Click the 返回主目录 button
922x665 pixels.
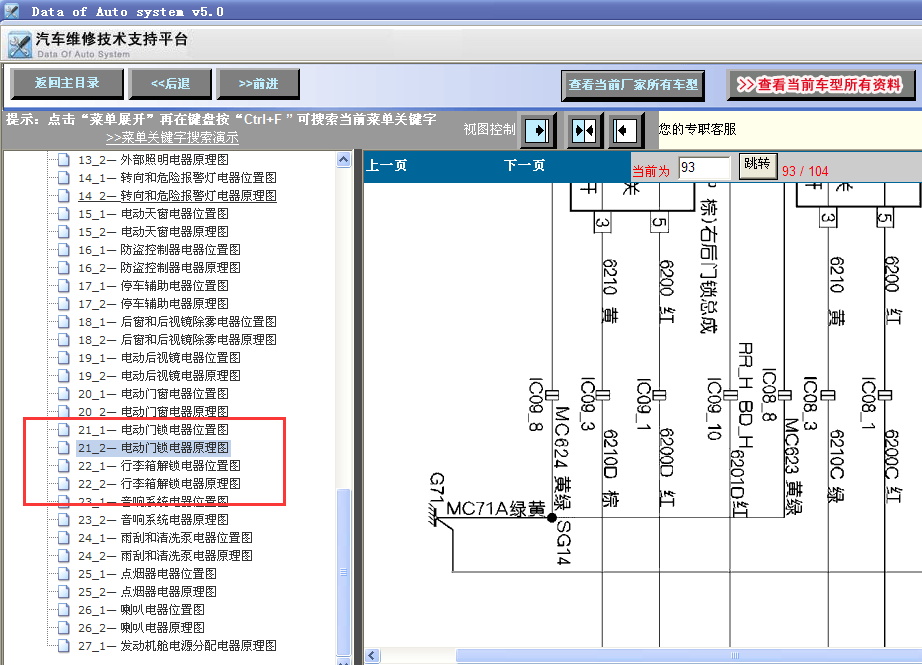click(x=67, y=83)
